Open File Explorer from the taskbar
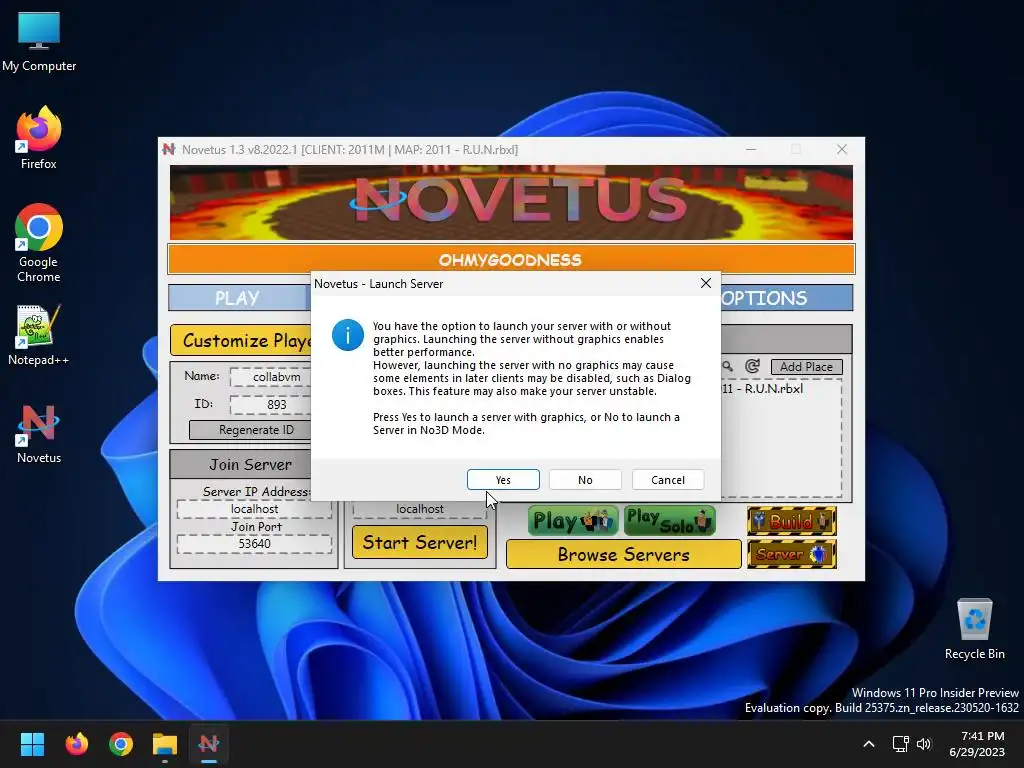Viewport: 1024px width, 768px height. tap(165, 744)
